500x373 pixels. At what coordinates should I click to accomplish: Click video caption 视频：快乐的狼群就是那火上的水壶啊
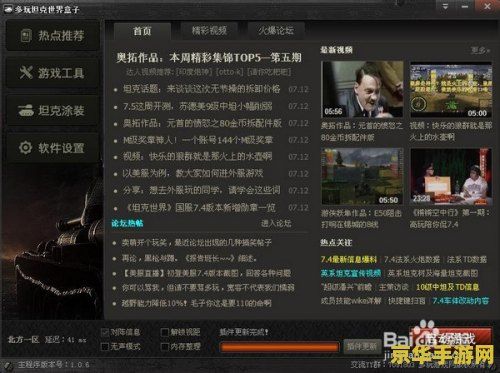pyautogui.click(x=451, y=131)
